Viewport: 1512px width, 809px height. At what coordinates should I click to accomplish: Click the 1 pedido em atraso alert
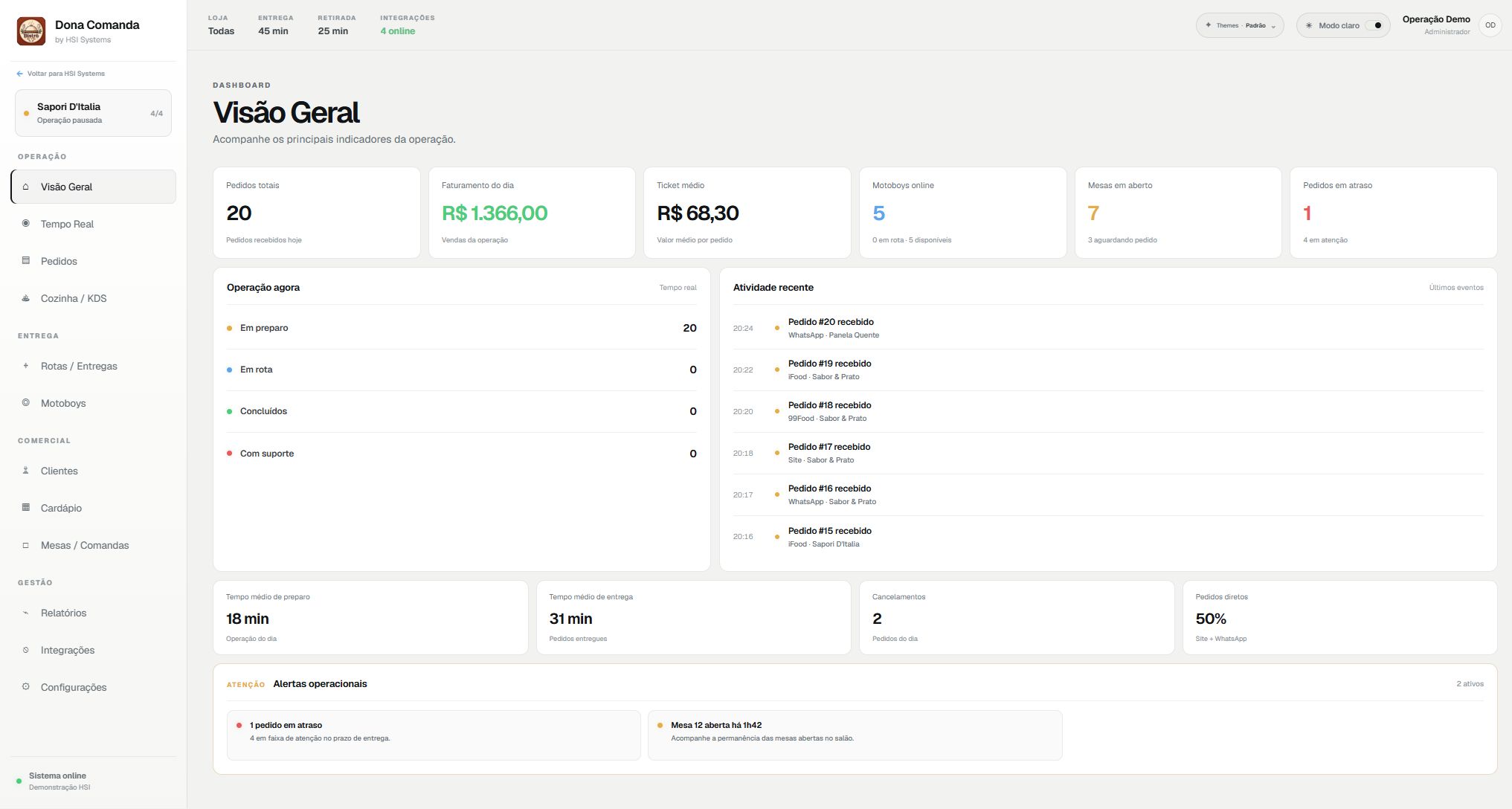coord(434,735)
